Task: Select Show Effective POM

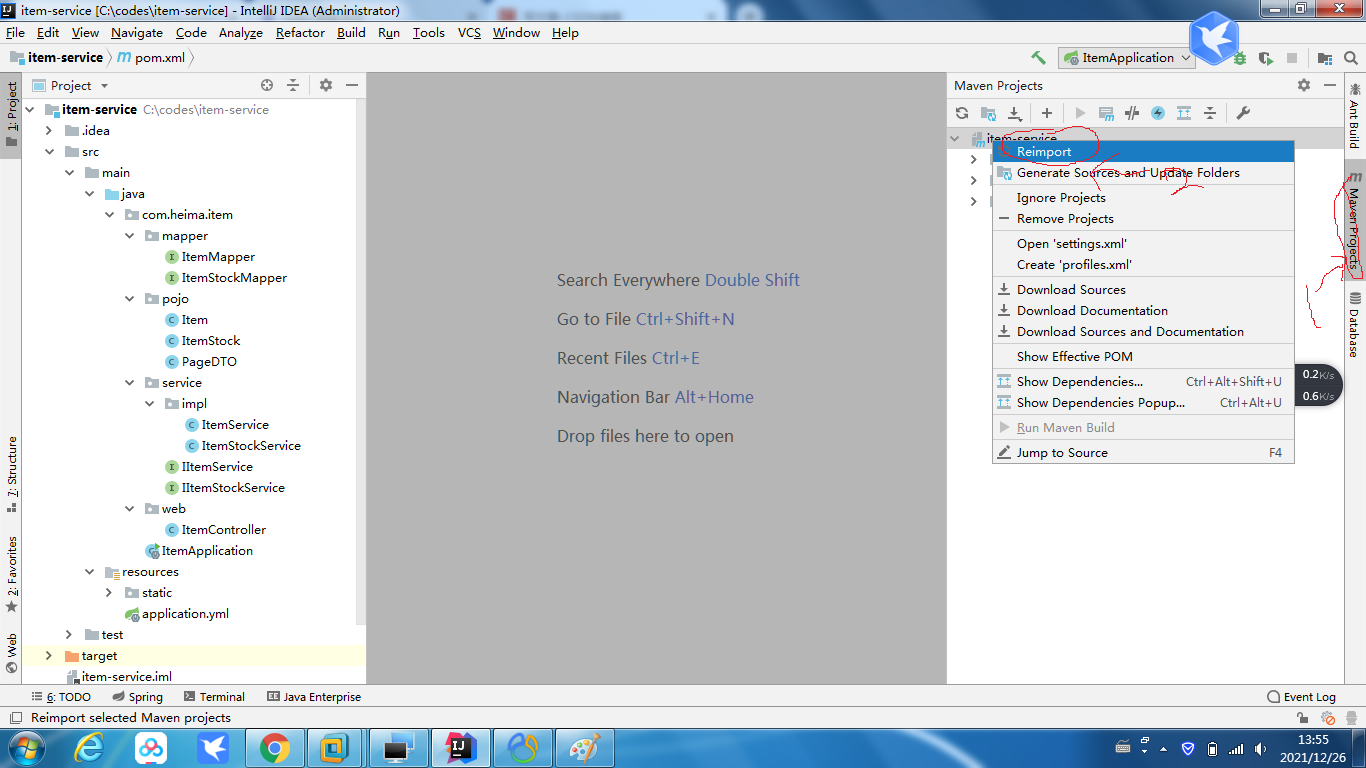Action: pyautogui.click(x=1143, y=357)
